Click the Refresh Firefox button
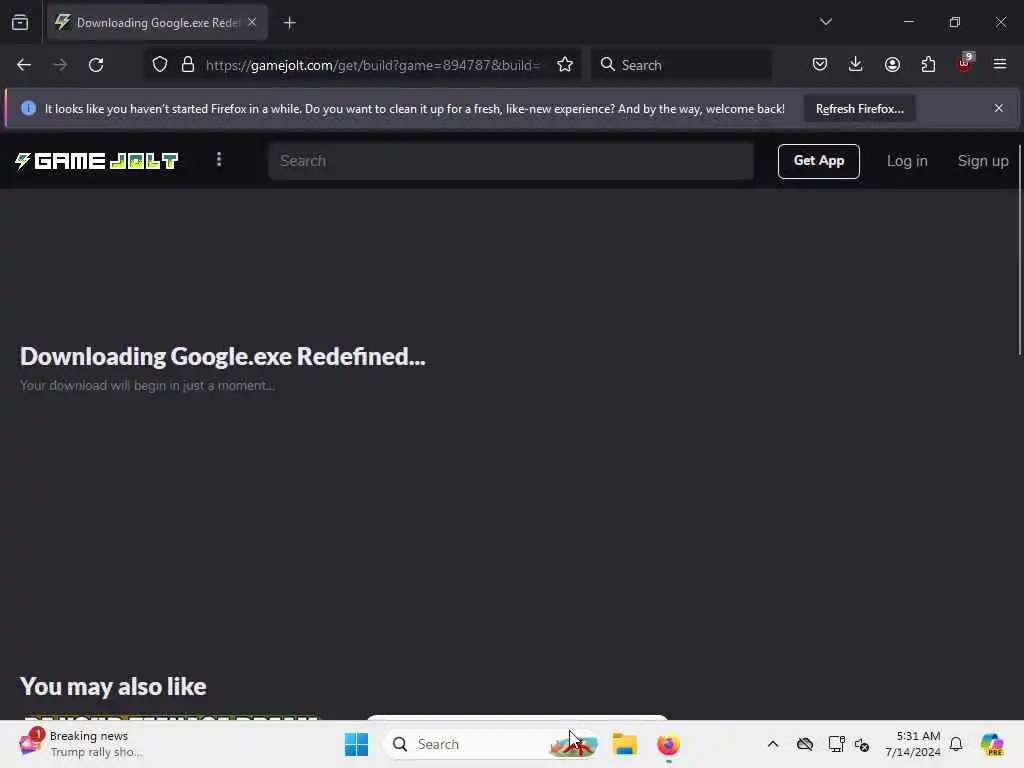1024x768 pixels. [x=859, y=108]
